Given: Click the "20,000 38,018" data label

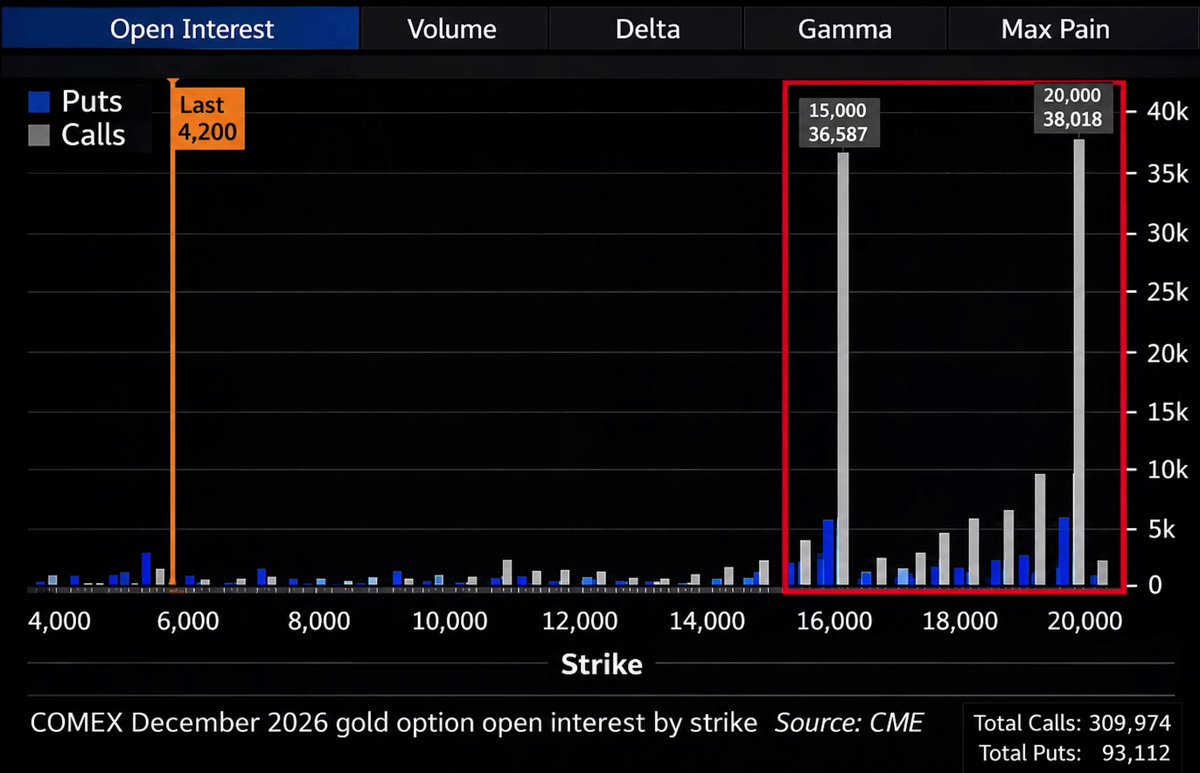Looking at the screenshot, I should coord(1071,108).
